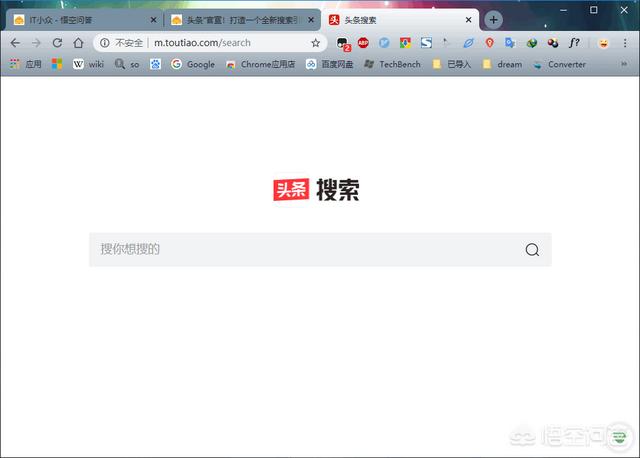Open the wiki bookmark
This screenshot has height=458, width=640.
[x=88, y=64]
